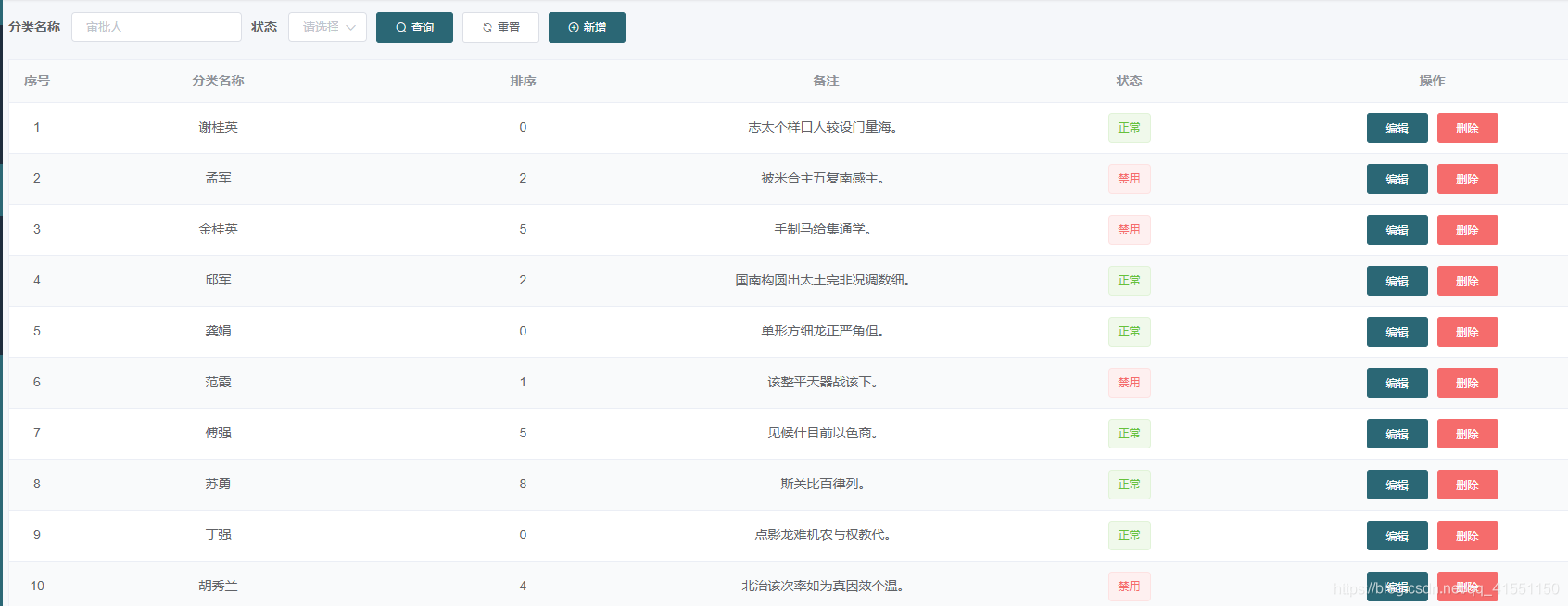Click the 禁用 status tag of 孟军

click(1129, 179)
